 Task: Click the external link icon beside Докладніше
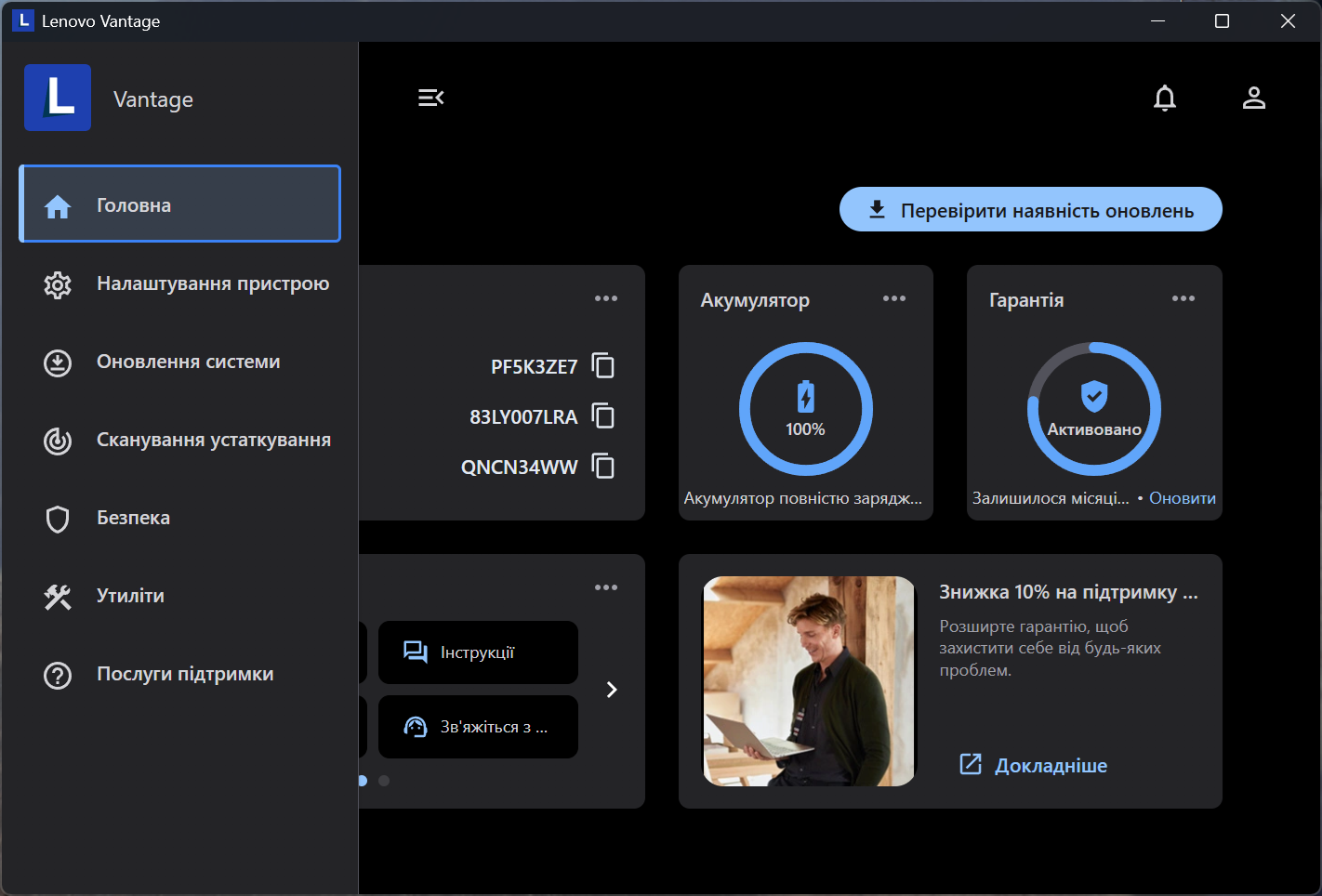[x=971, y=764]
